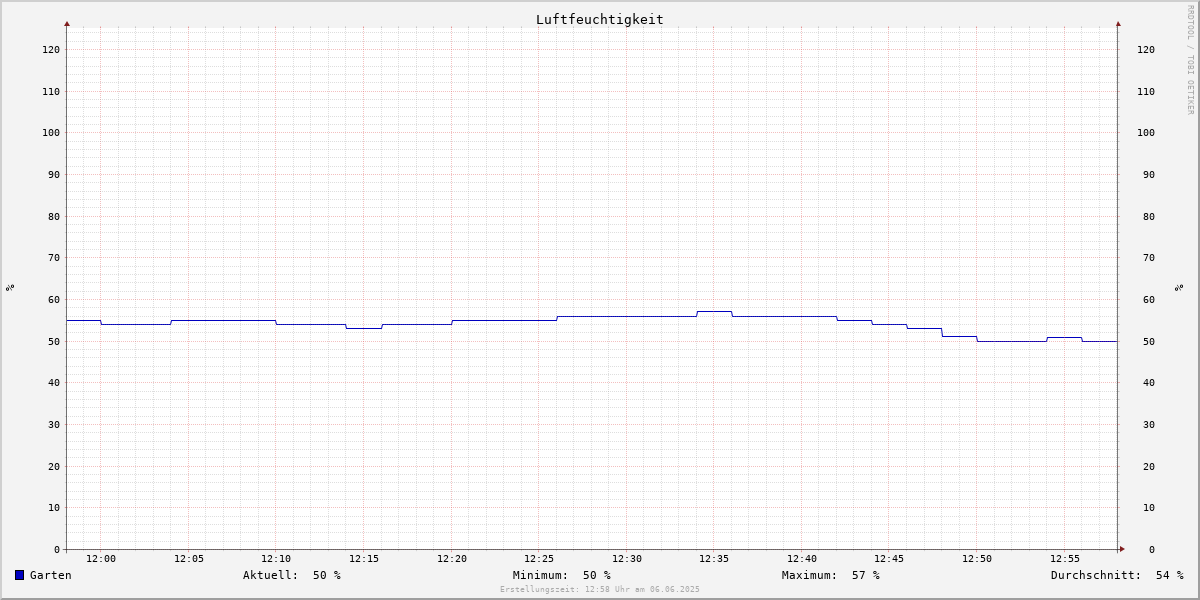This screenshot has height=600, width=1200.
Task: Click the 12:55 time axis label
Action: (x=1065, y=559)
